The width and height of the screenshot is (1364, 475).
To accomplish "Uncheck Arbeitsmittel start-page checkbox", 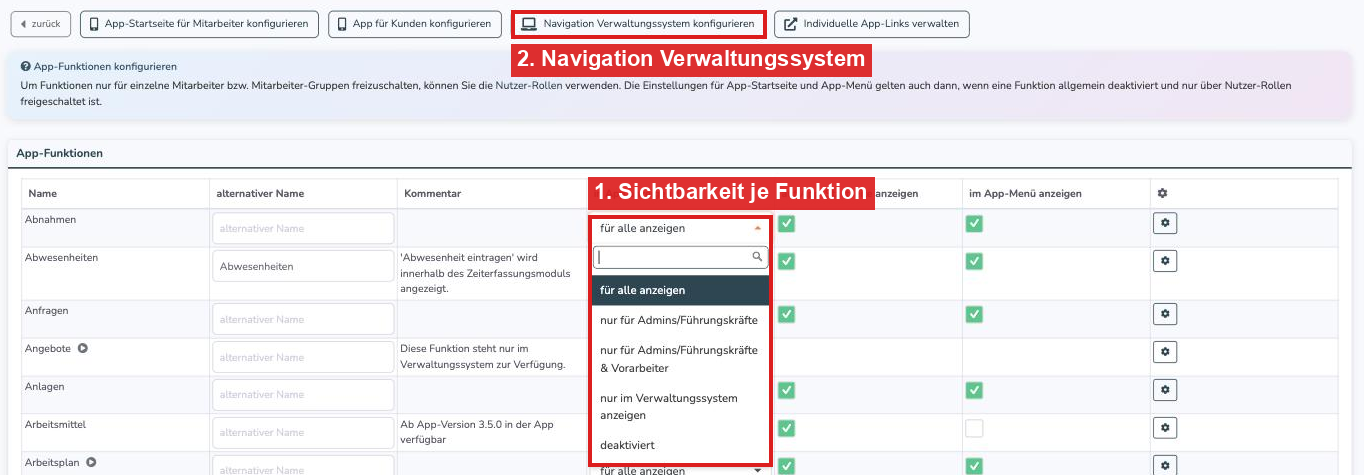I will [787, 428].
